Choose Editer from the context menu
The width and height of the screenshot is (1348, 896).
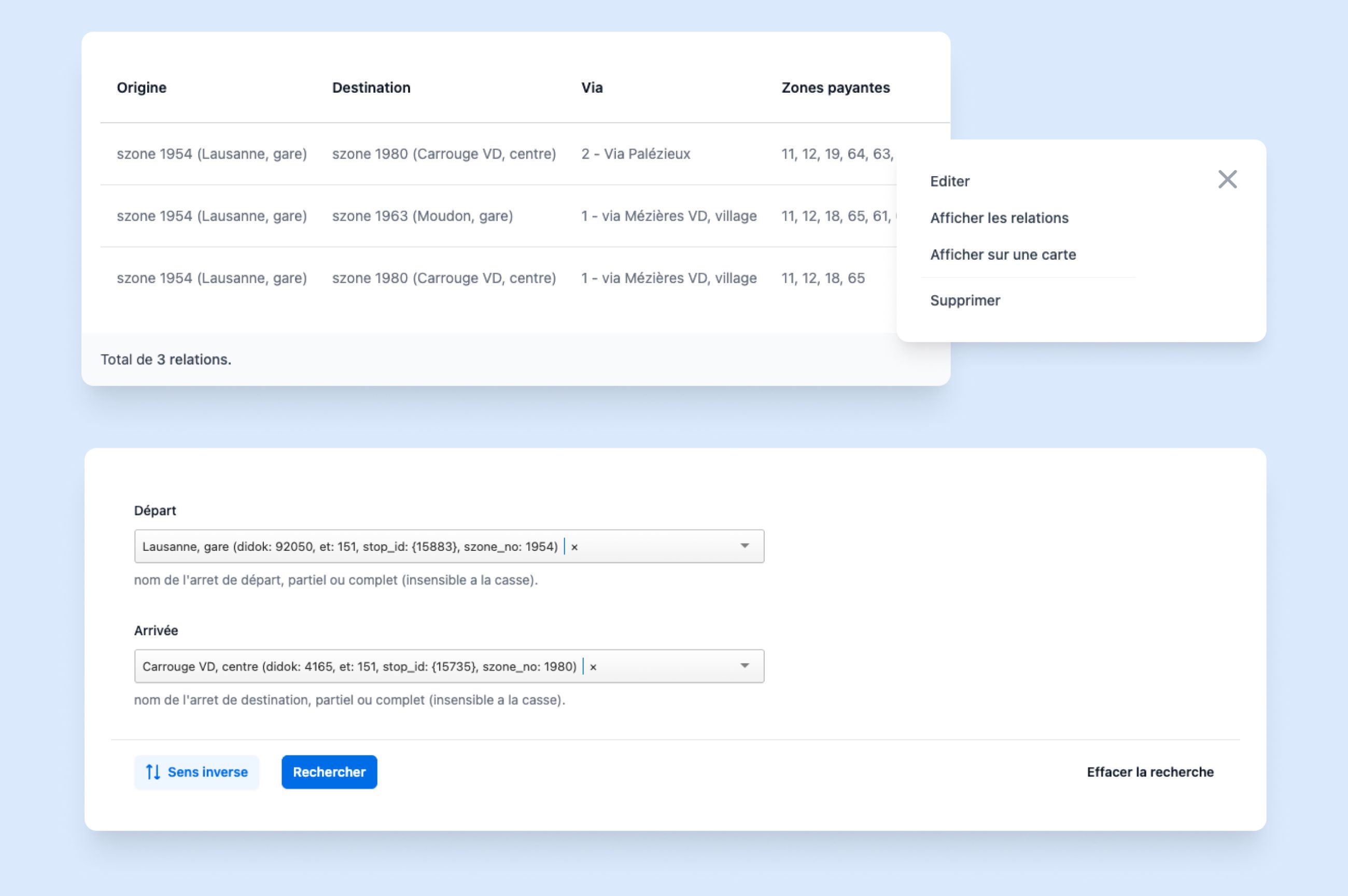tap(949, 181)
